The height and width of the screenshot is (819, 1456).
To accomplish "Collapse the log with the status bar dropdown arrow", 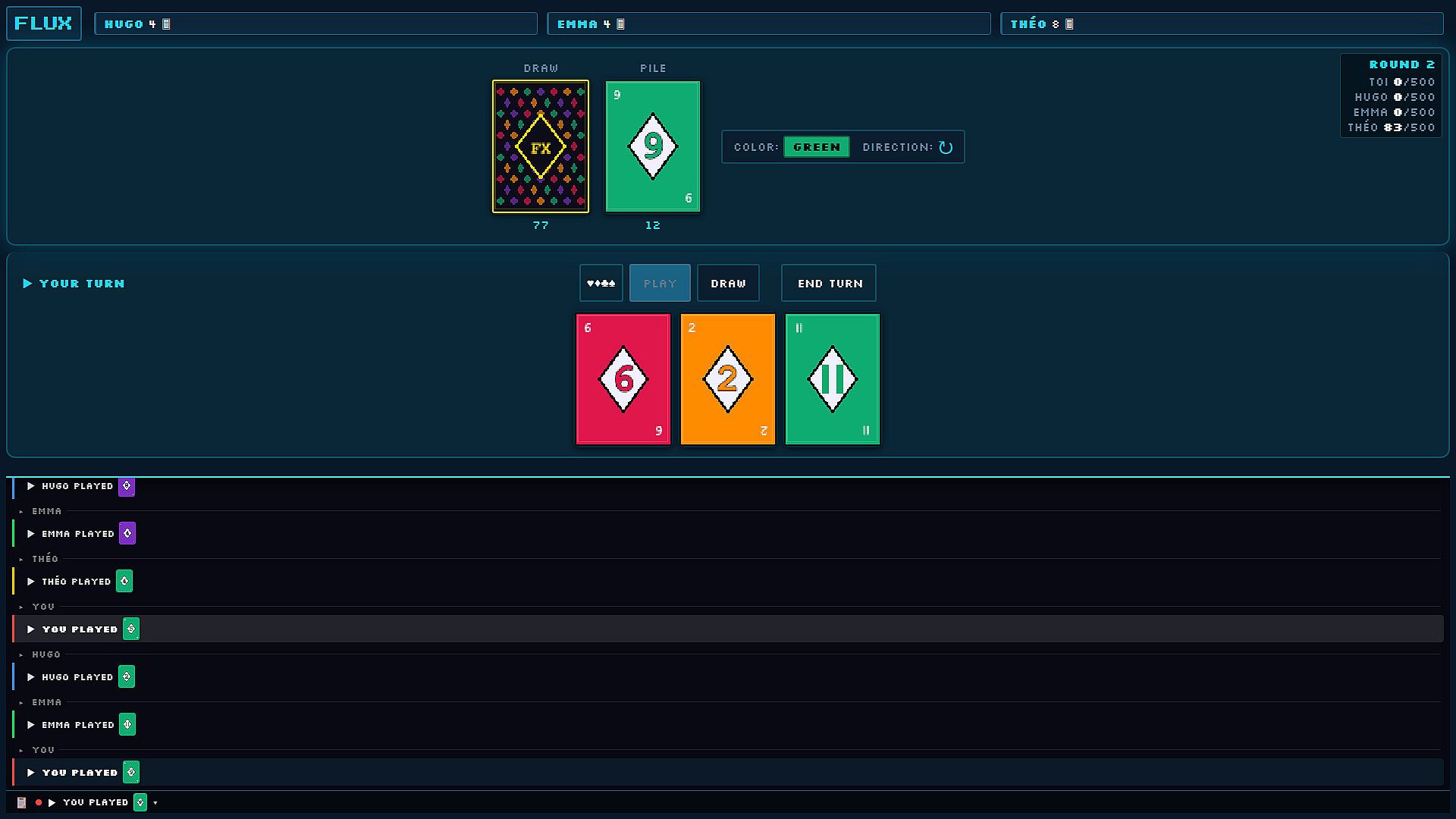I will pos(155,802).
